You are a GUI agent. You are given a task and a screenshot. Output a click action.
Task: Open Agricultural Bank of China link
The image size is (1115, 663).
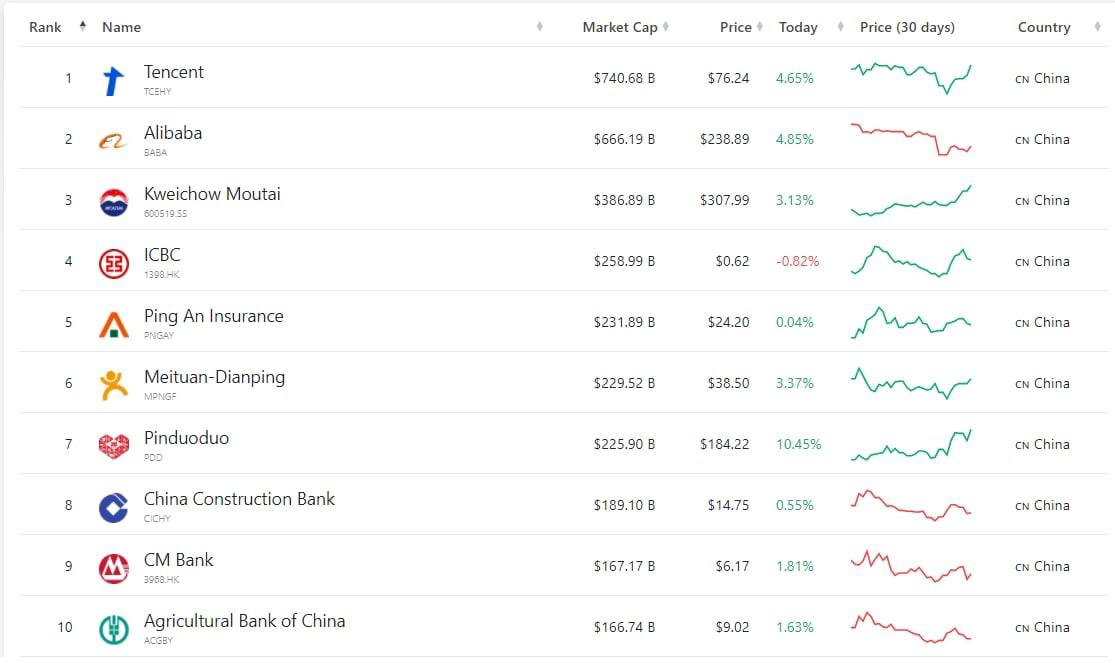(244, 621)
